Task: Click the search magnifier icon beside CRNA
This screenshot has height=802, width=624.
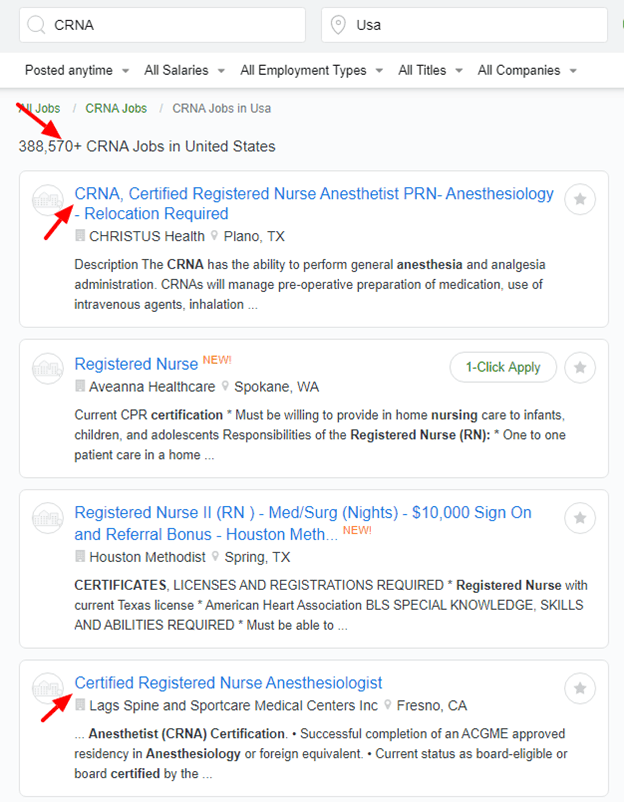Action: (x=36, y=25)
